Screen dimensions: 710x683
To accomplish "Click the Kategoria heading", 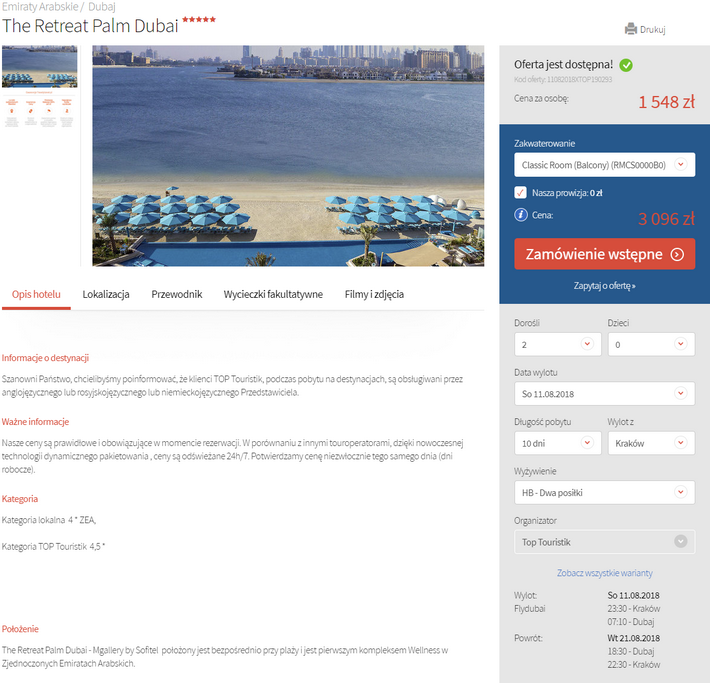I will (20, 499).
